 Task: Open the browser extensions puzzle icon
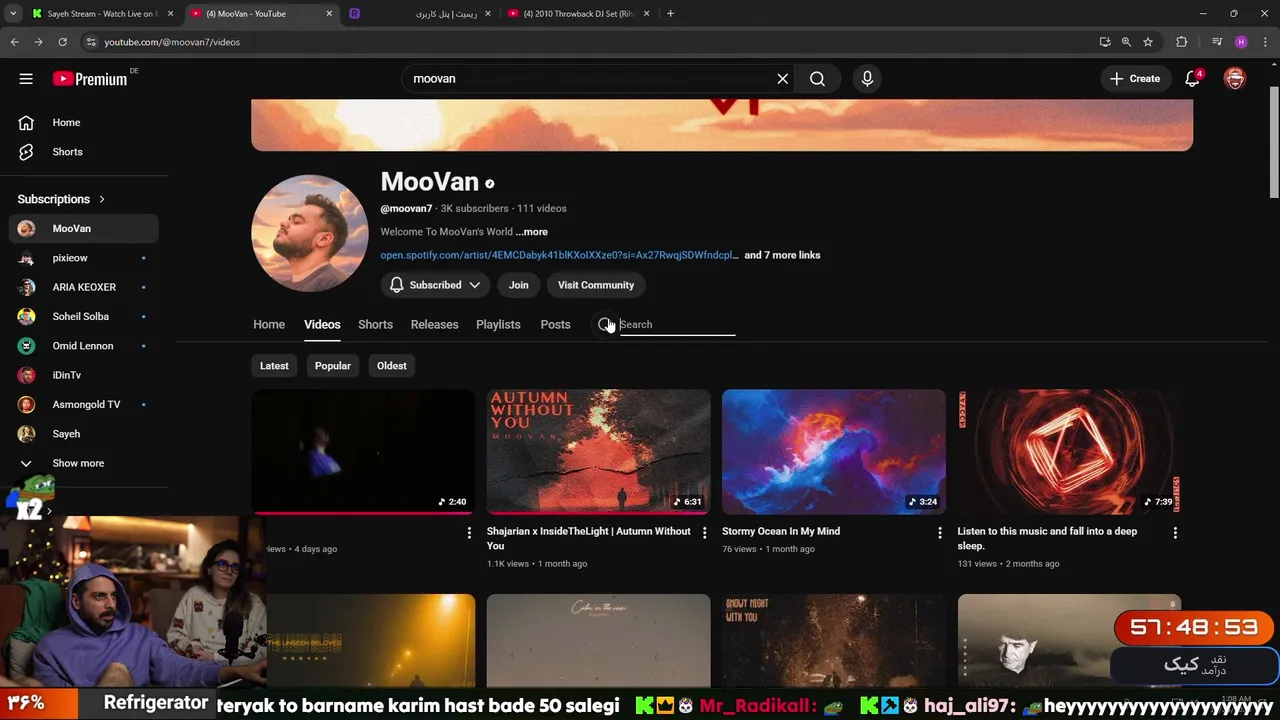(1182, 42)
